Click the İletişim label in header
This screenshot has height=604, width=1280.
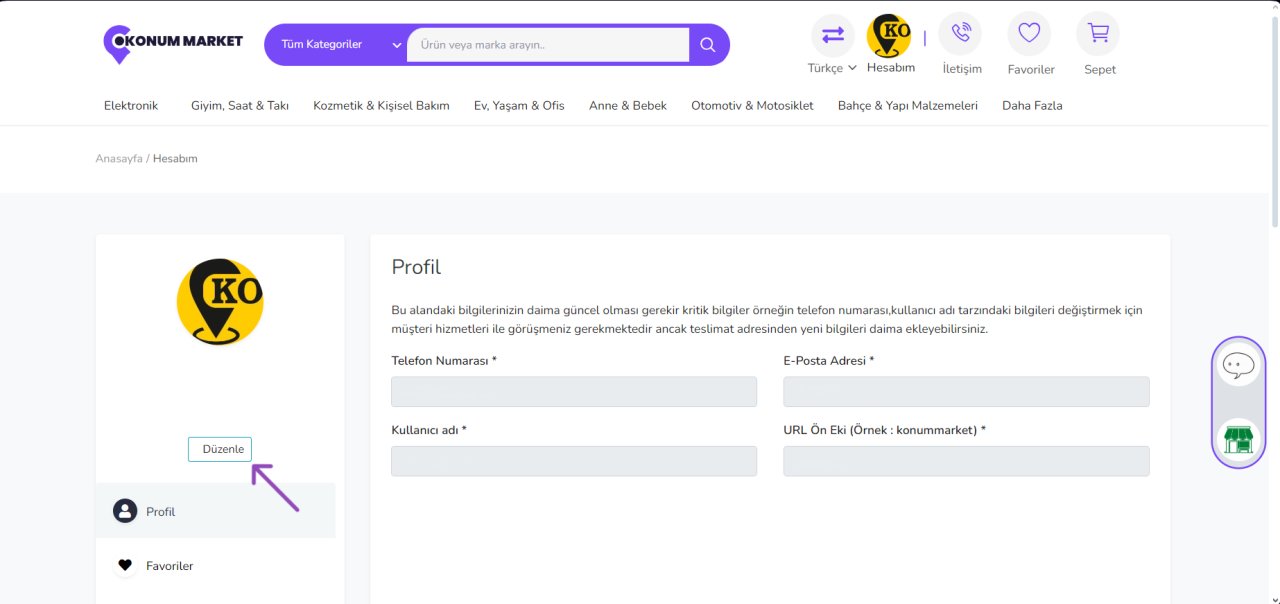[x=962, y=69]
